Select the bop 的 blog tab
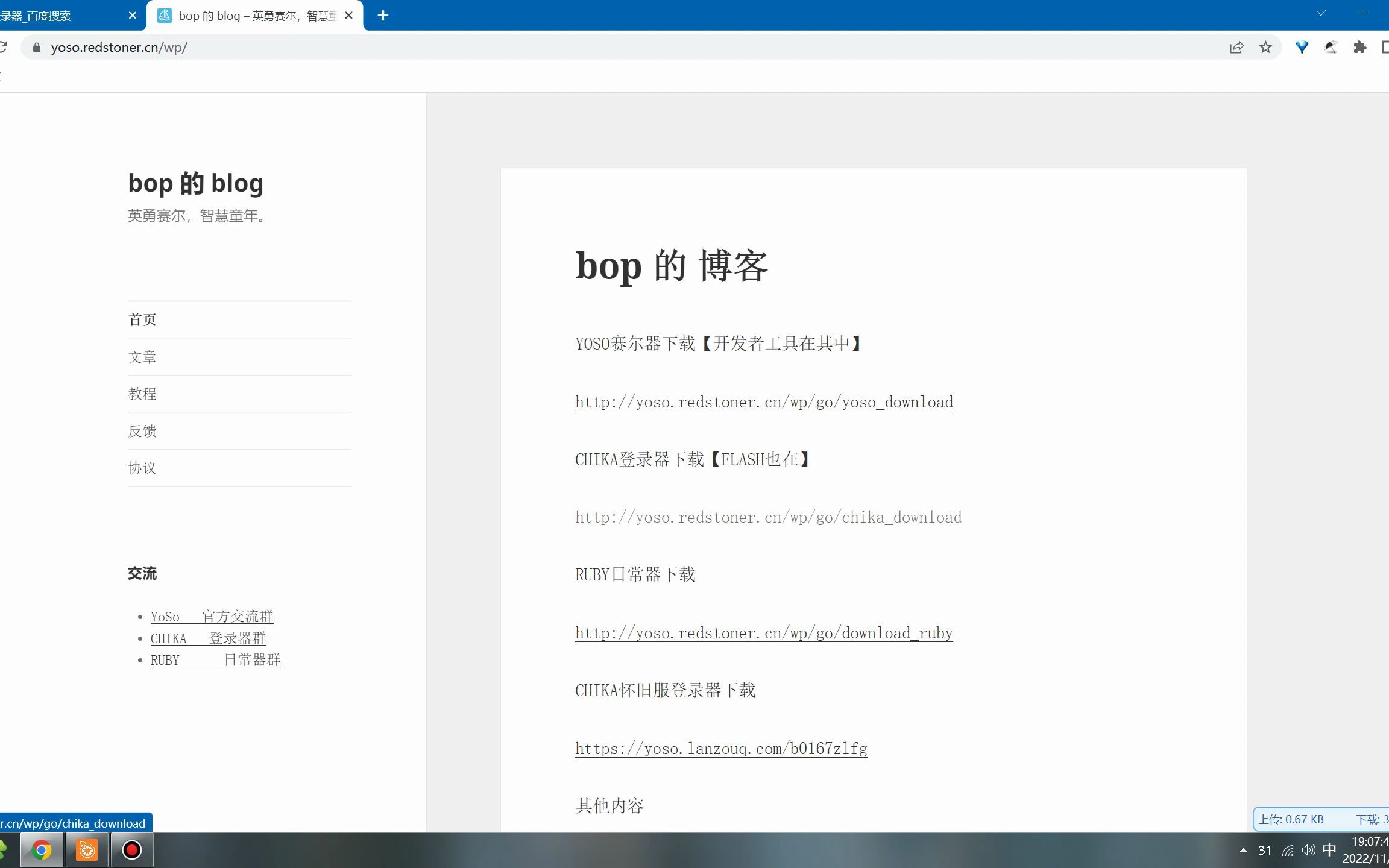1389x868 pixels. (254, 16)
